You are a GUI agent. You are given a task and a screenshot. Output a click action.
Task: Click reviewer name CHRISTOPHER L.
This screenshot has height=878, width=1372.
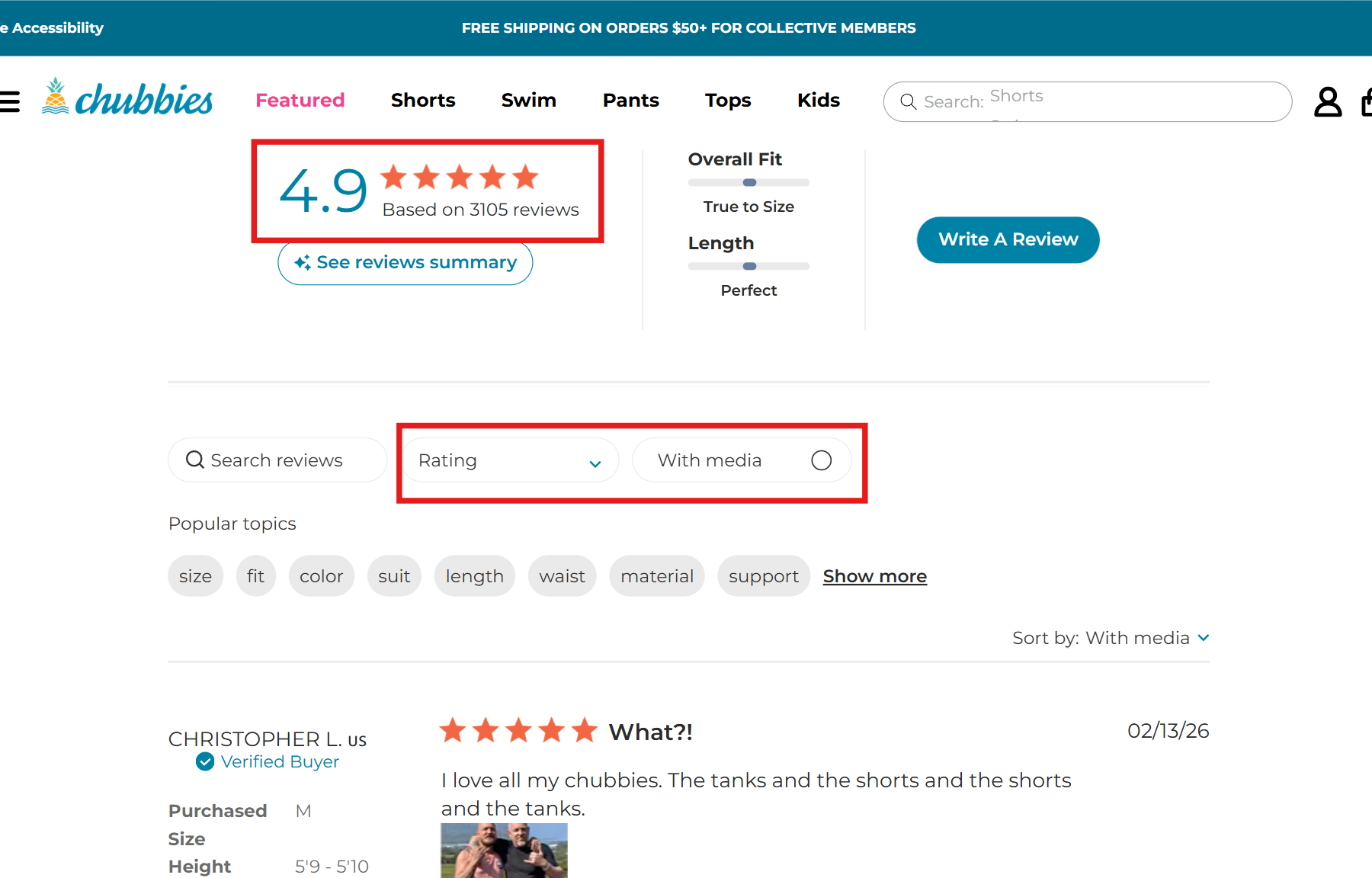255,739
